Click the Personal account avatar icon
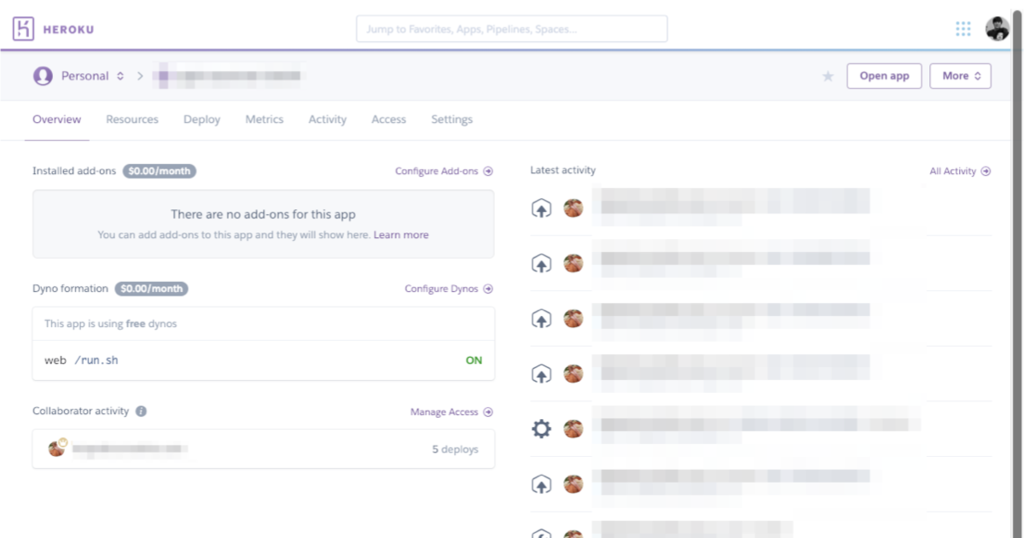Screen dimensions: 1024x538 coord(43,76)
